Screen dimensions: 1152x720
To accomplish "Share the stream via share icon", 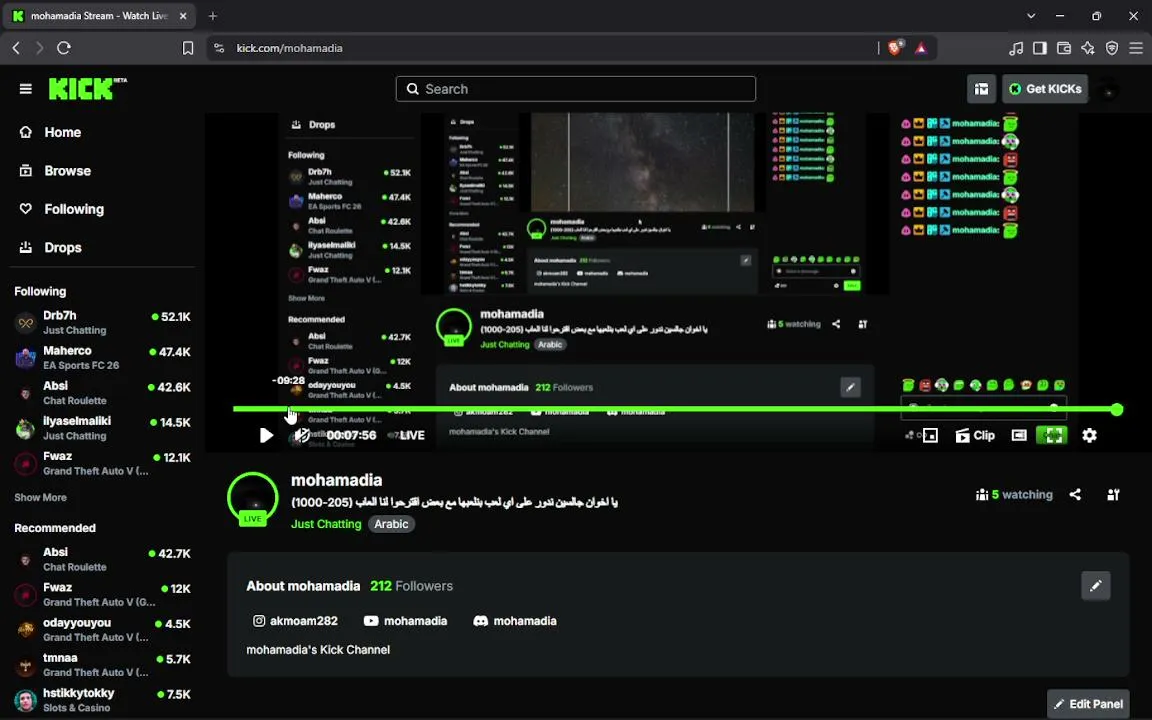I will (1075, 494).
